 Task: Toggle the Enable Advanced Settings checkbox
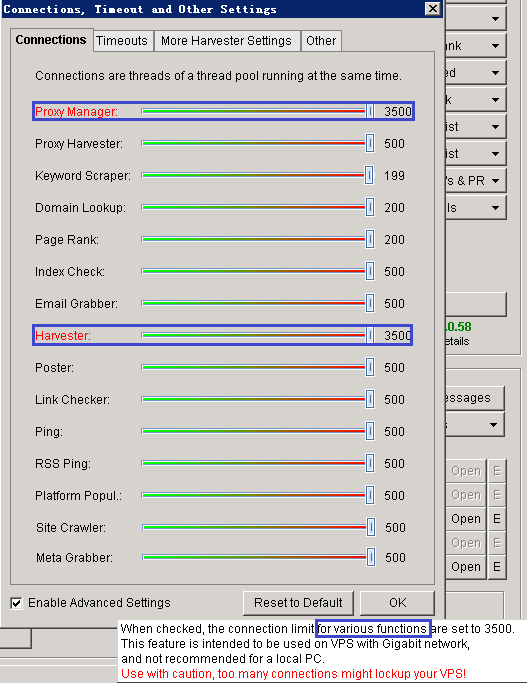tap(16, 603)
